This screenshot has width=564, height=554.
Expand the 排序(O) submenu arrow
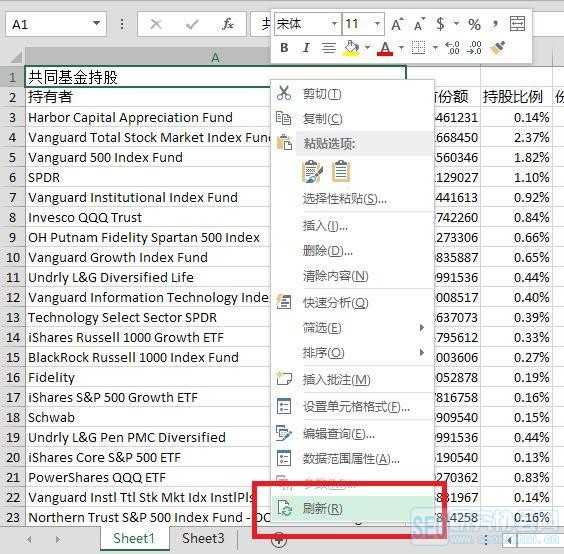pos(422,353)
